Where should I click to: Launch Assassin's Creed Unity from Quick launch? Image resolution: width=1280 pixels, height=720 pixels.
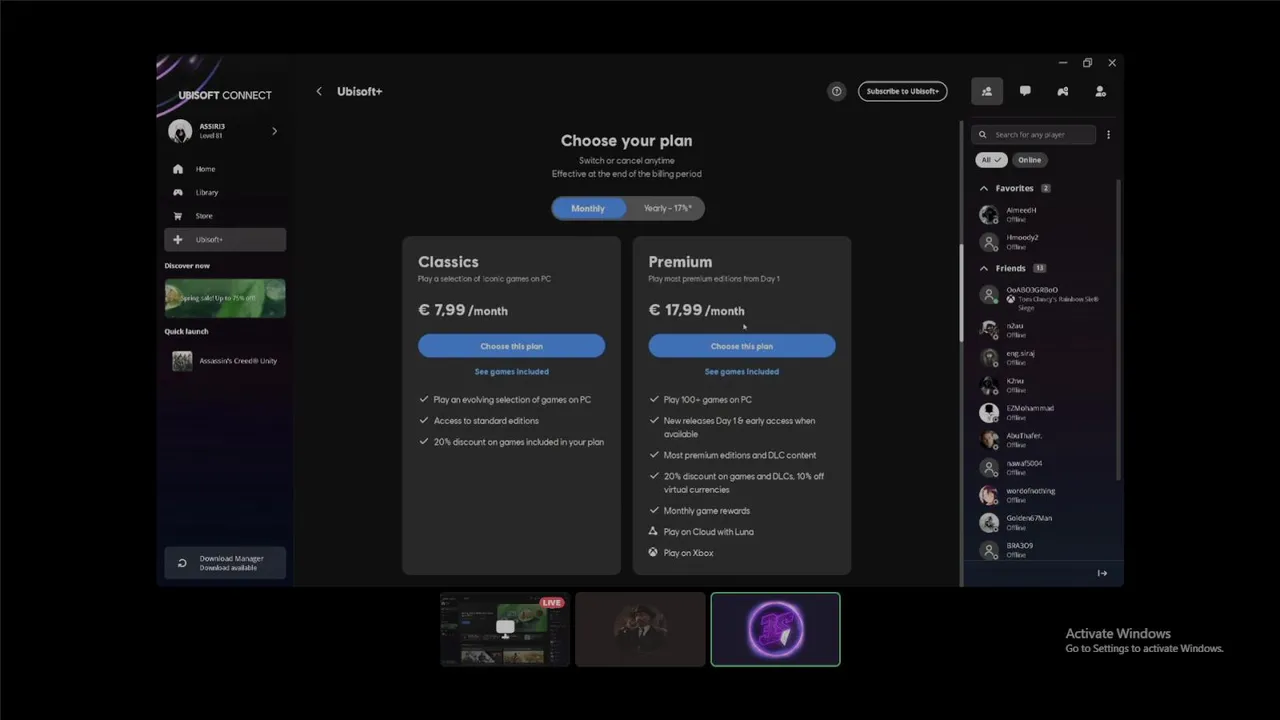click(x=225, y=361)
